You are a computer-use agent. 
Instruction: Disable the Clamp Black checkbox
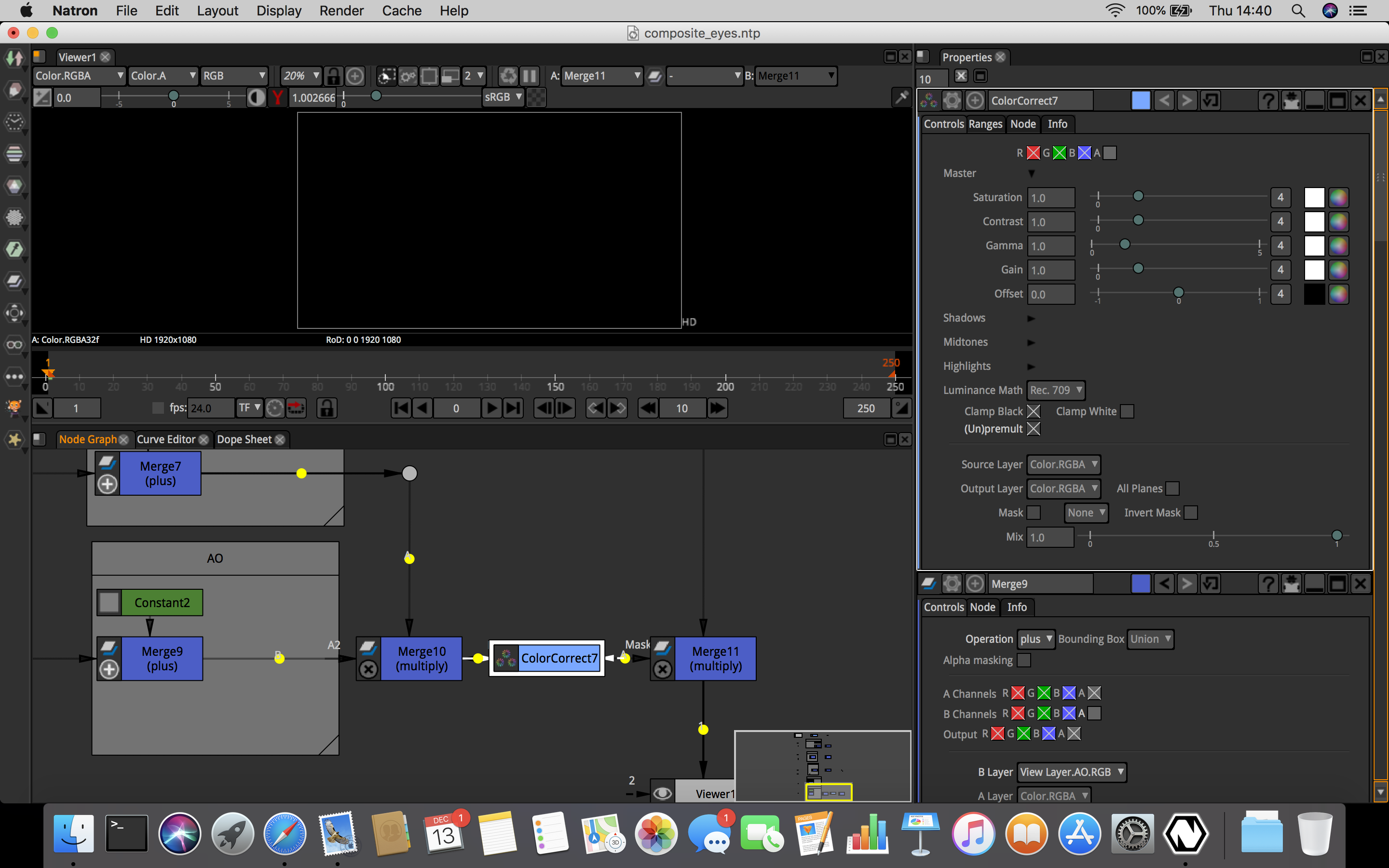coord(1033,412)
